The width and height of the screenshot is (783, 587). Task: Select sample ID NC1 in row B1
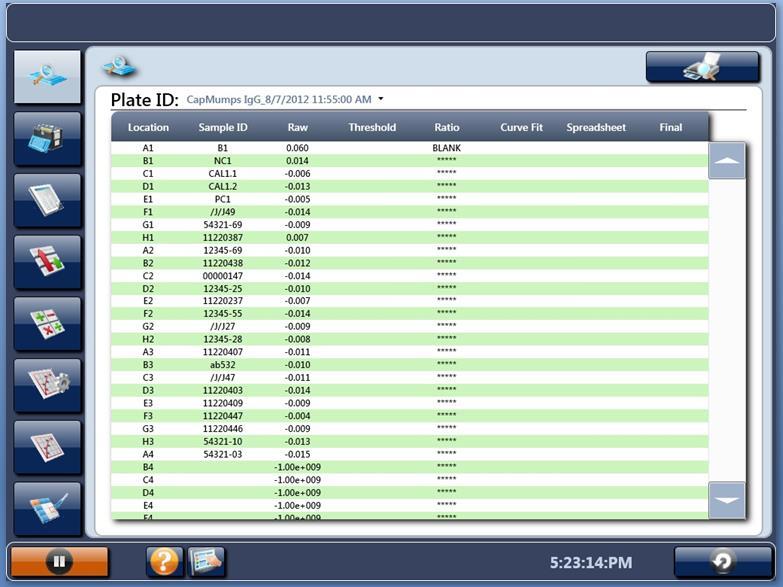point(223,161)
